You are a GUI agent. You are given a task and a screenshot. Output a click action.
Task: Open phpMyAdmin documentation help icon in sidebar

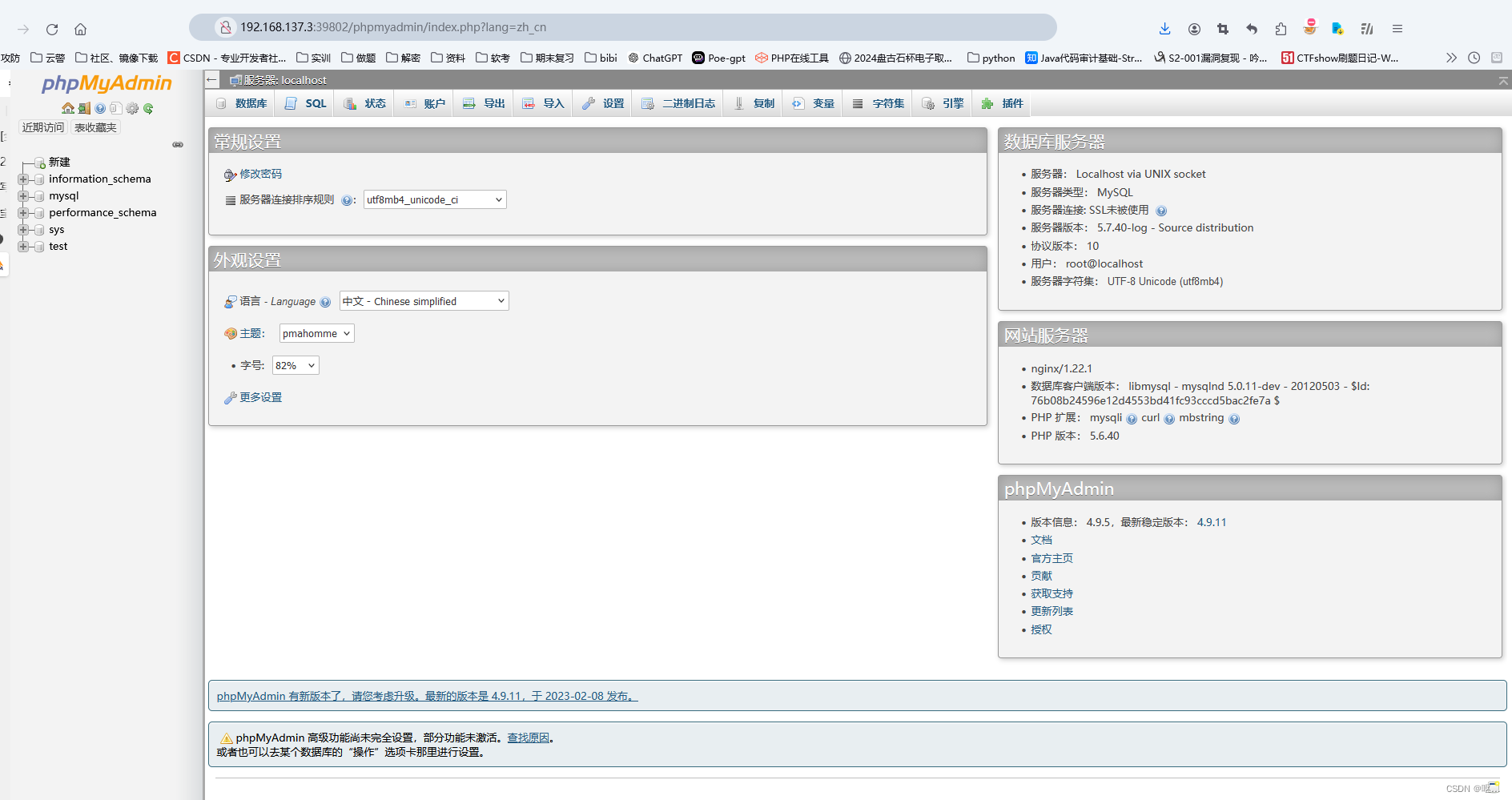click(100, 108)
